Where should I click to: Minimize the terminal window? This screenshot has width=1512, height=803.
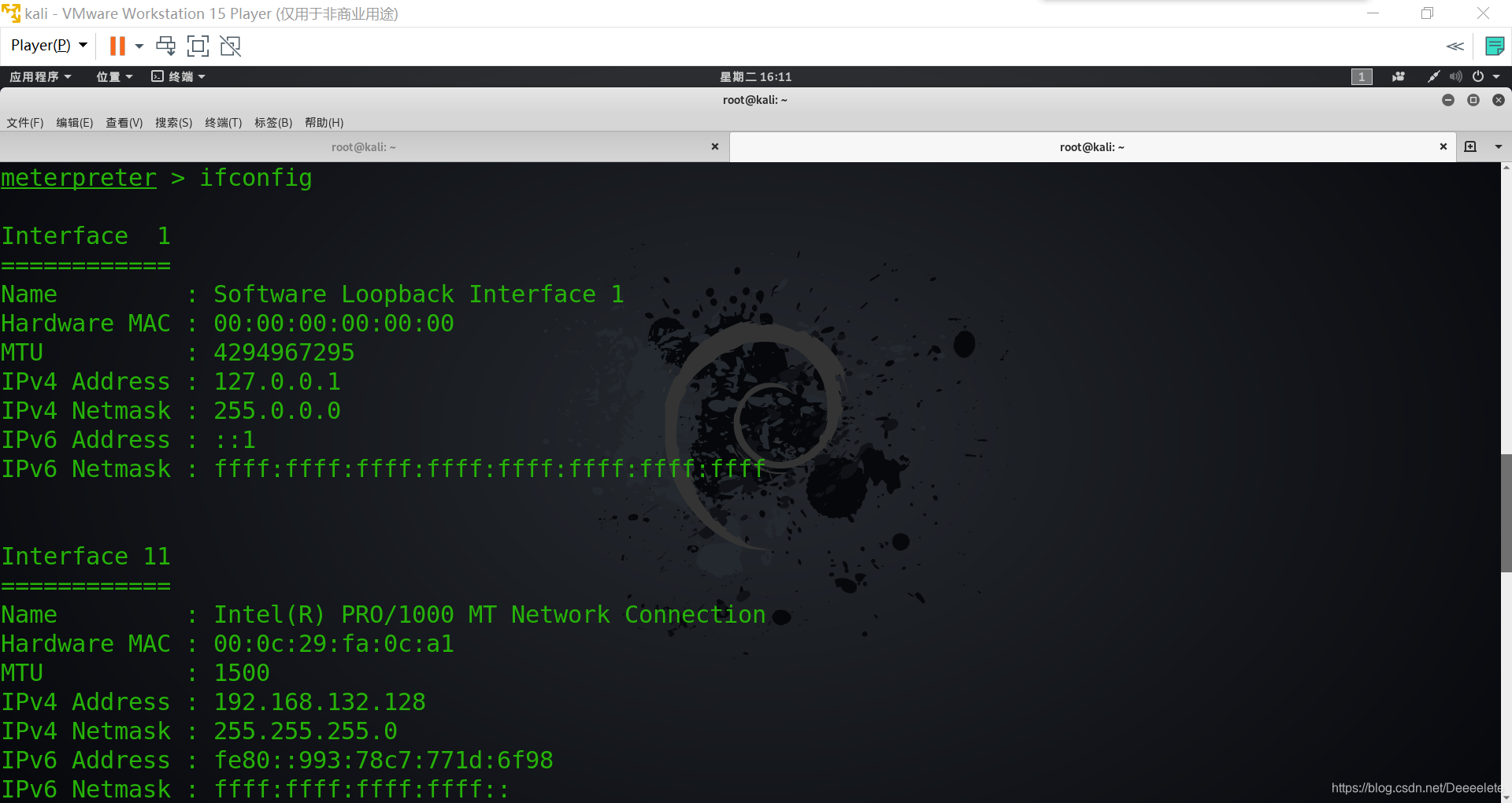[1448, 100]
